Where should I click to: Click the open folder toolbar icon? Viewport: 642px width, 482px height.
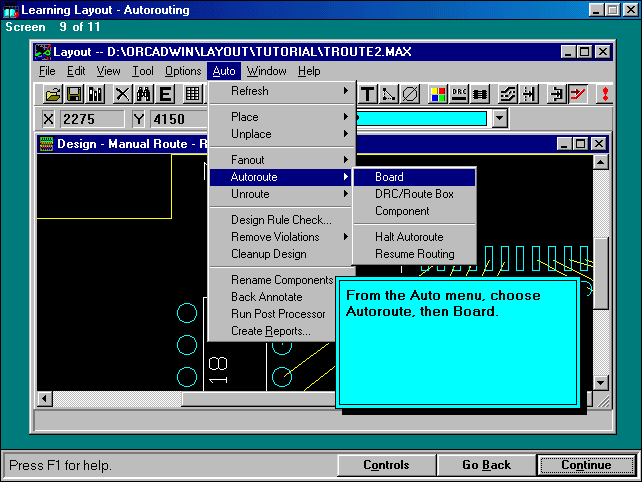coord(53,94)
